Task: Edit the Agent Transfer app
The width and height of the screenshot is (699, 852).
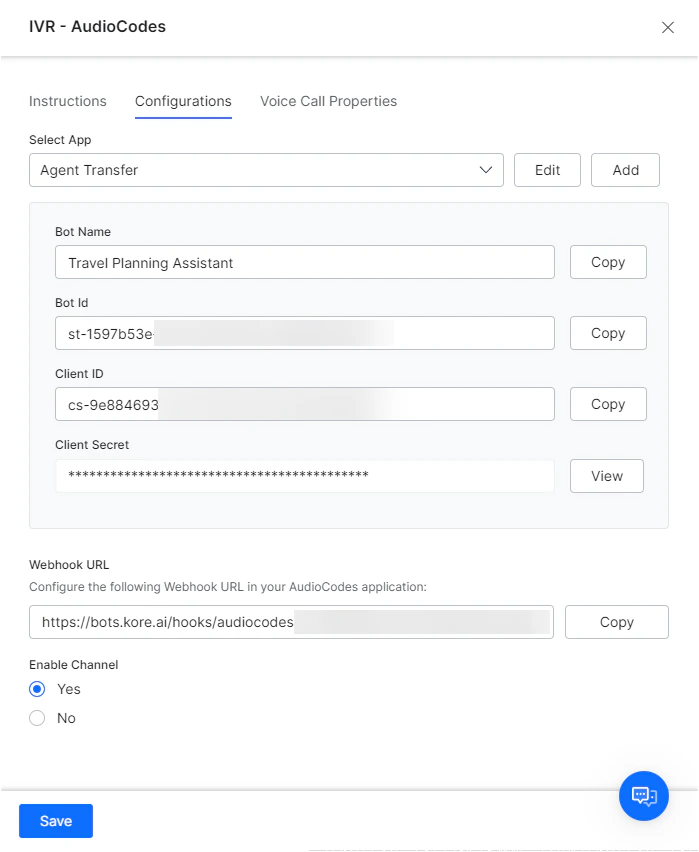Action: (x=547, y=170)
